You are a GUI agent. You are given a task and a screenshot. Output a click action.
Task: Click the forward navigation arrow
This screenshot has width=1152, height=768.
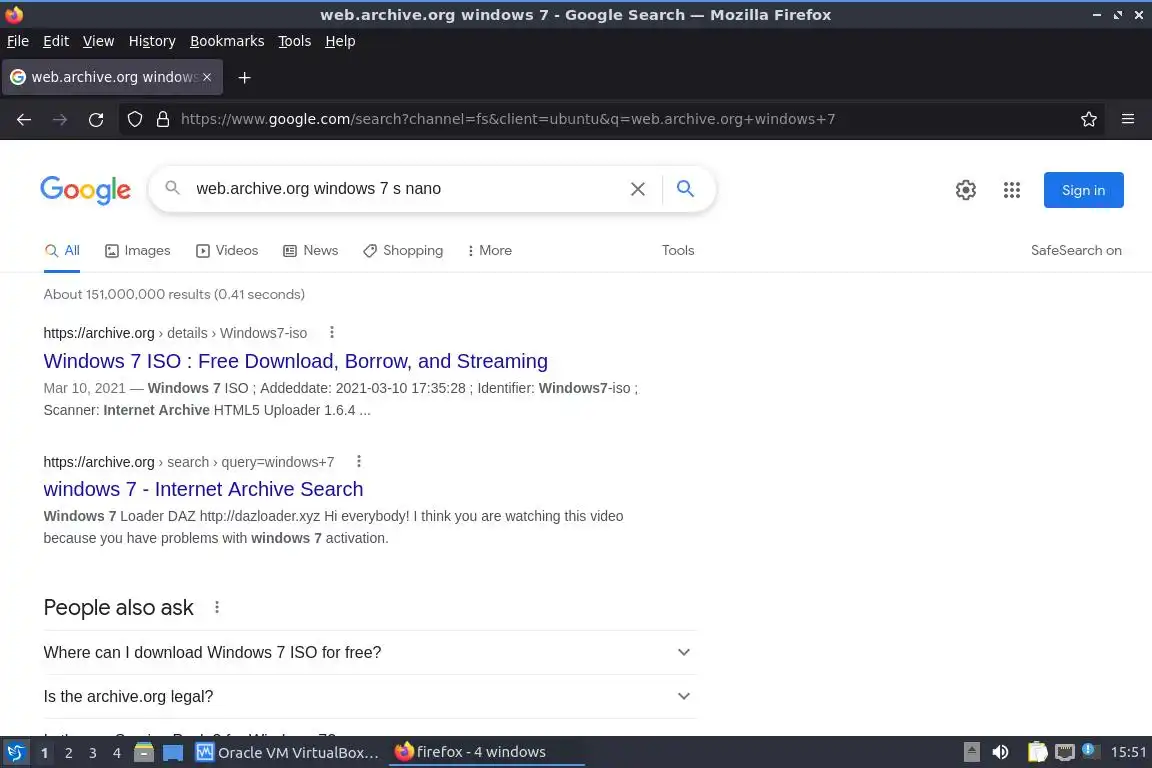[x=60, y=119]
